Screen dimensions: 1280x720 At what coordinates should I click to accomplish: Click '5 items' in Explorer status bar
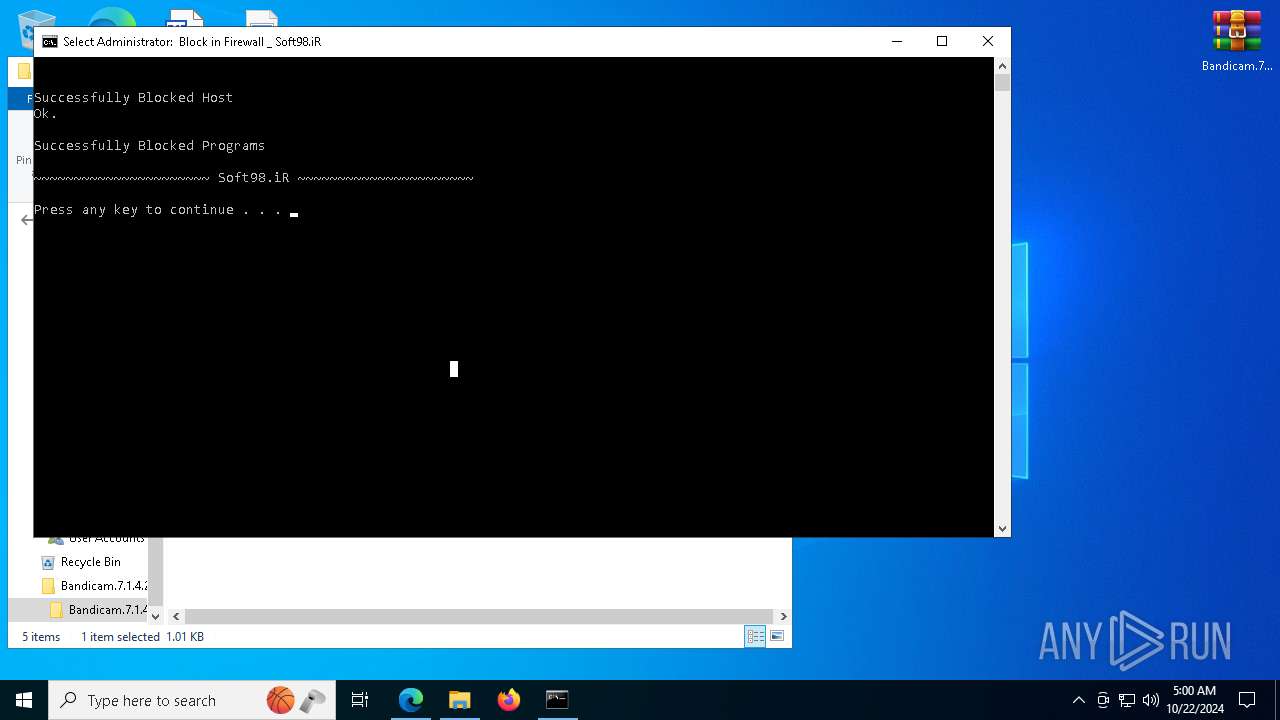41,637
